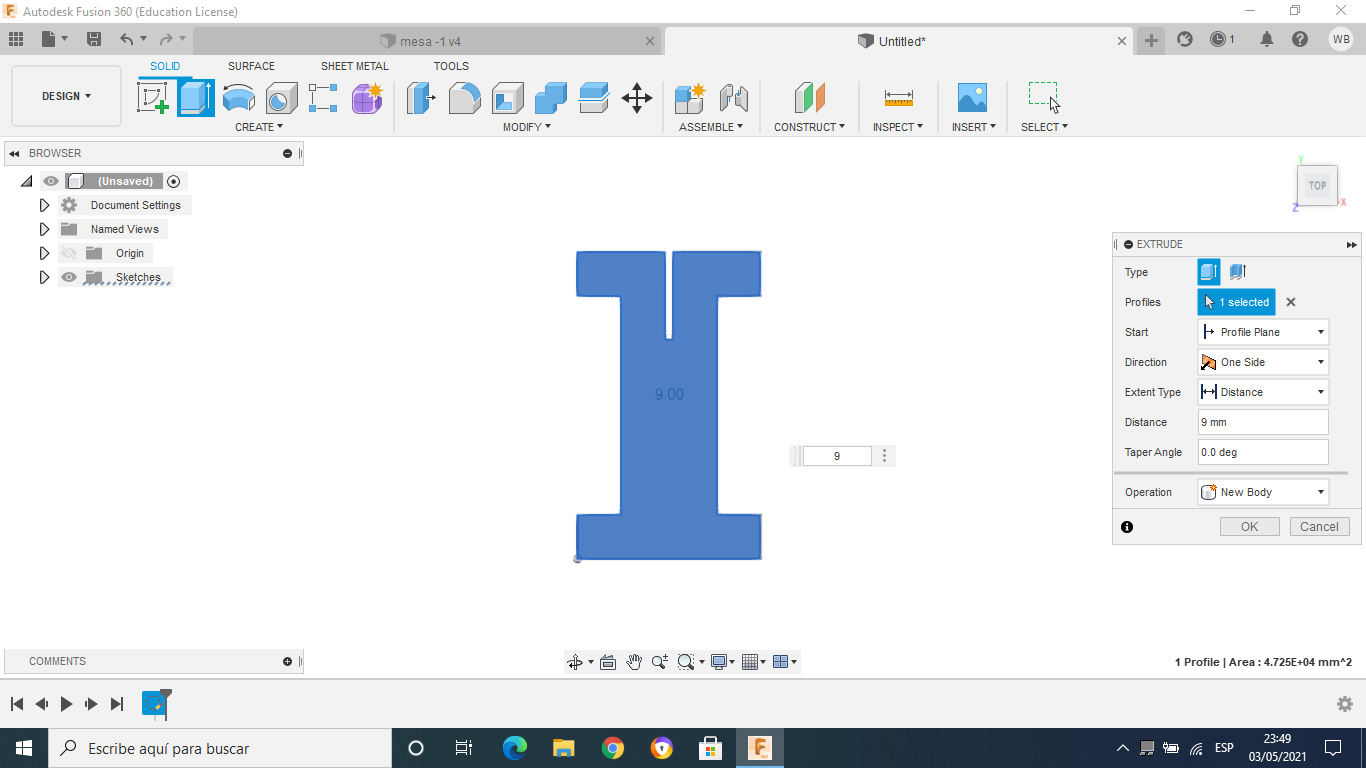Click the Distance 9 mm field
This screenshot has height=768, width=1366.
tap(1263, 422)
